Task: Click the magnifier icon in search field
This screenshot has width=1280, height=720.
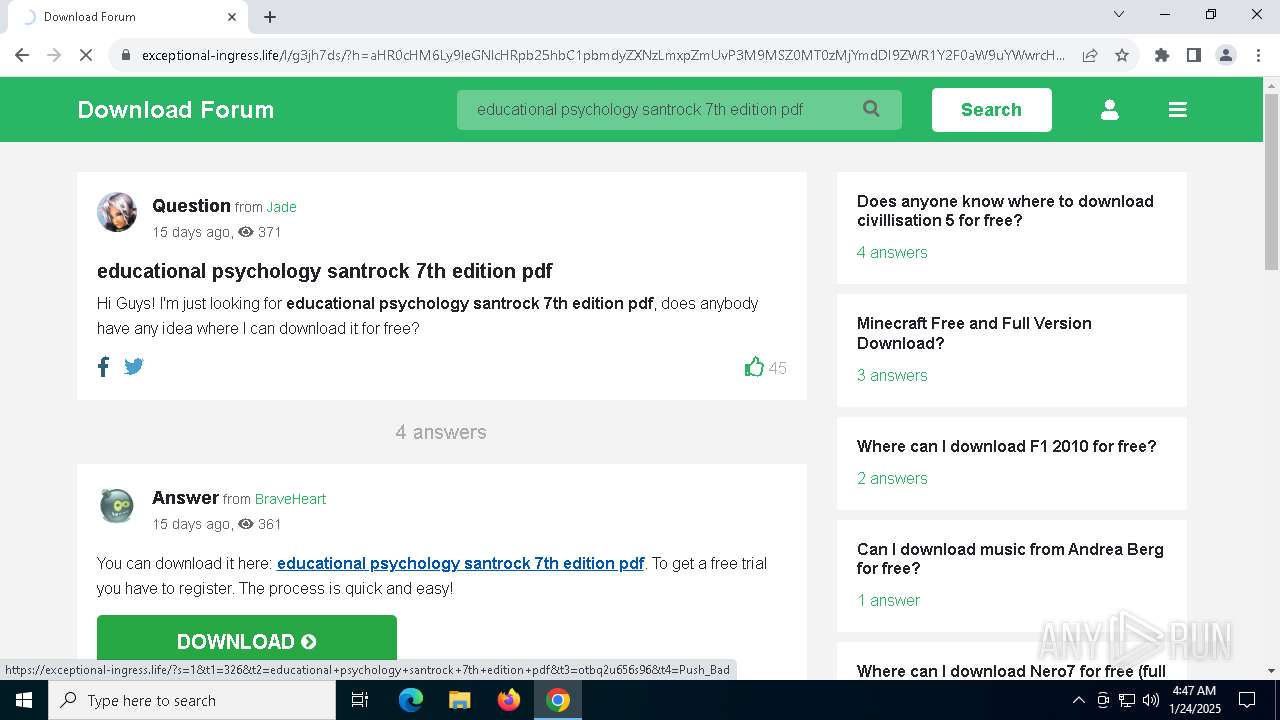Action: pyautogui.click(x=871, y=109)
